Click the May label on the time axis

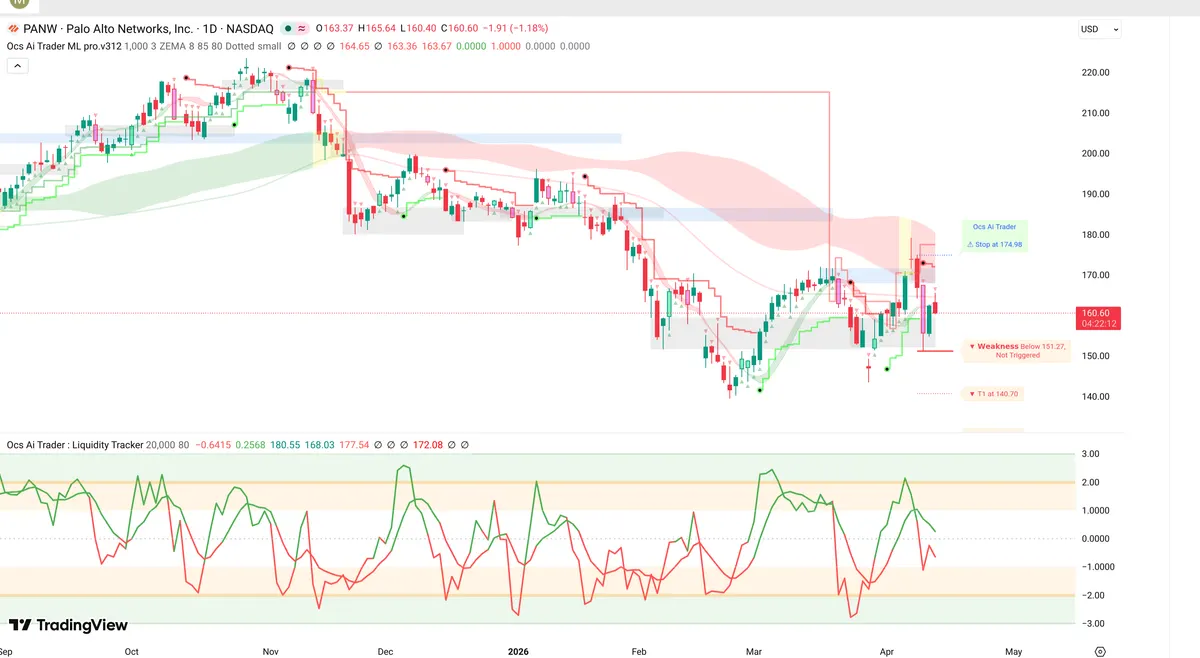click(x=1013, y=651)
